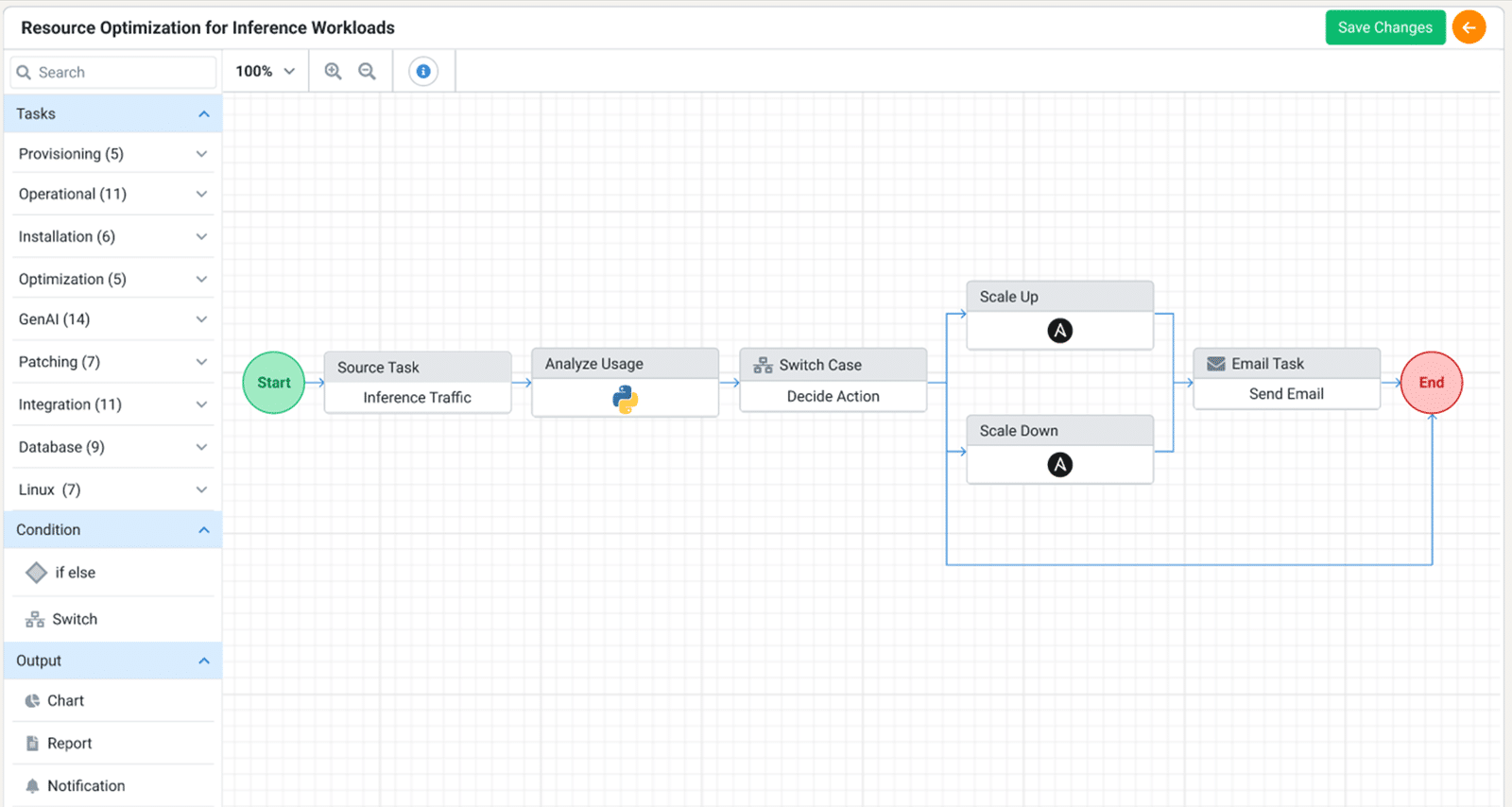Select the Switch condition item

coord(74,620)
